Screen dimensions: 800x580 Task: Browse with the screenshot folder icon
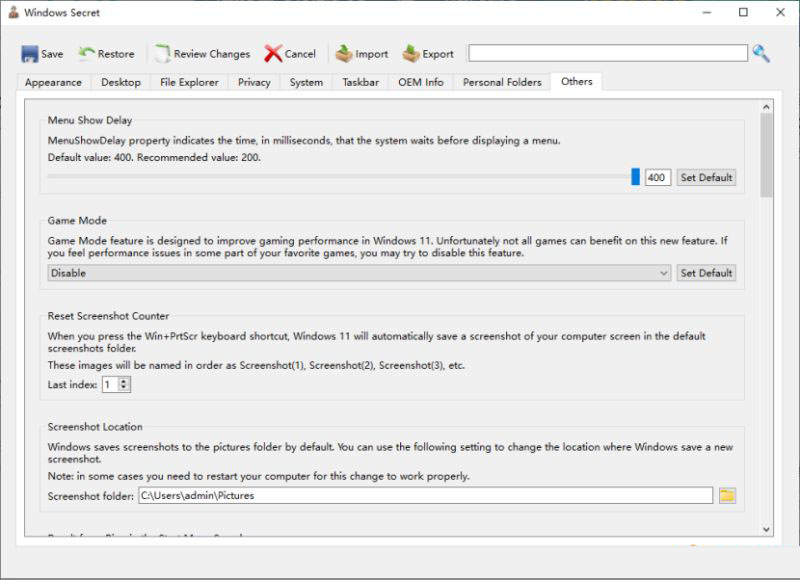(x=727, y=495)
